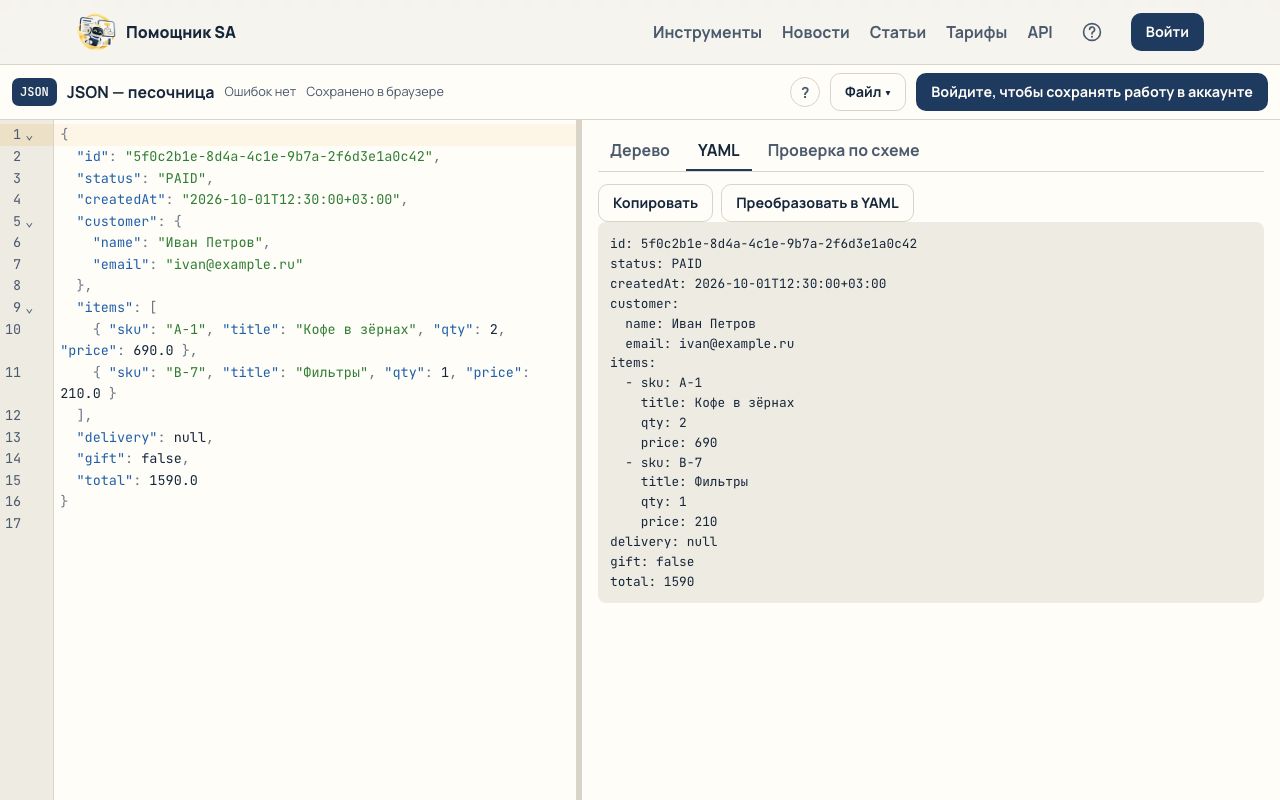Click YAML output line "delivery: null"
1280x800 pixels.
click(664, 542)
